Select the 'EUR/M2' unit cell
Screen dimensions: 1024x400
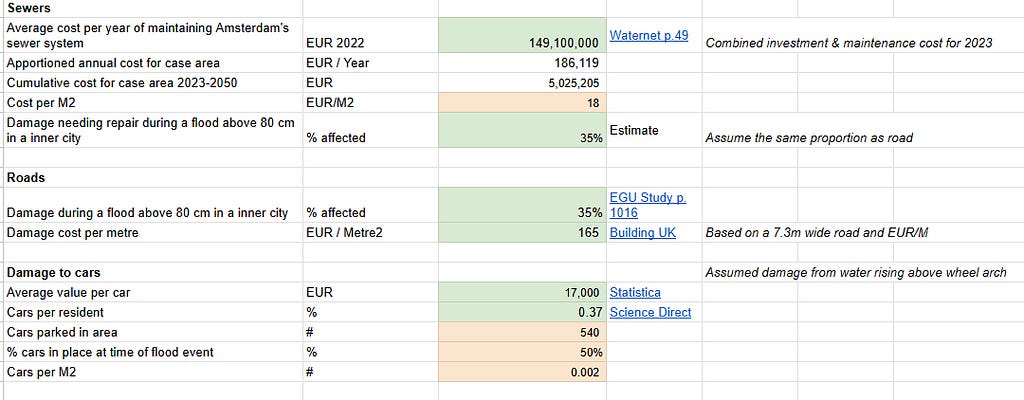(x=371, y=103)
